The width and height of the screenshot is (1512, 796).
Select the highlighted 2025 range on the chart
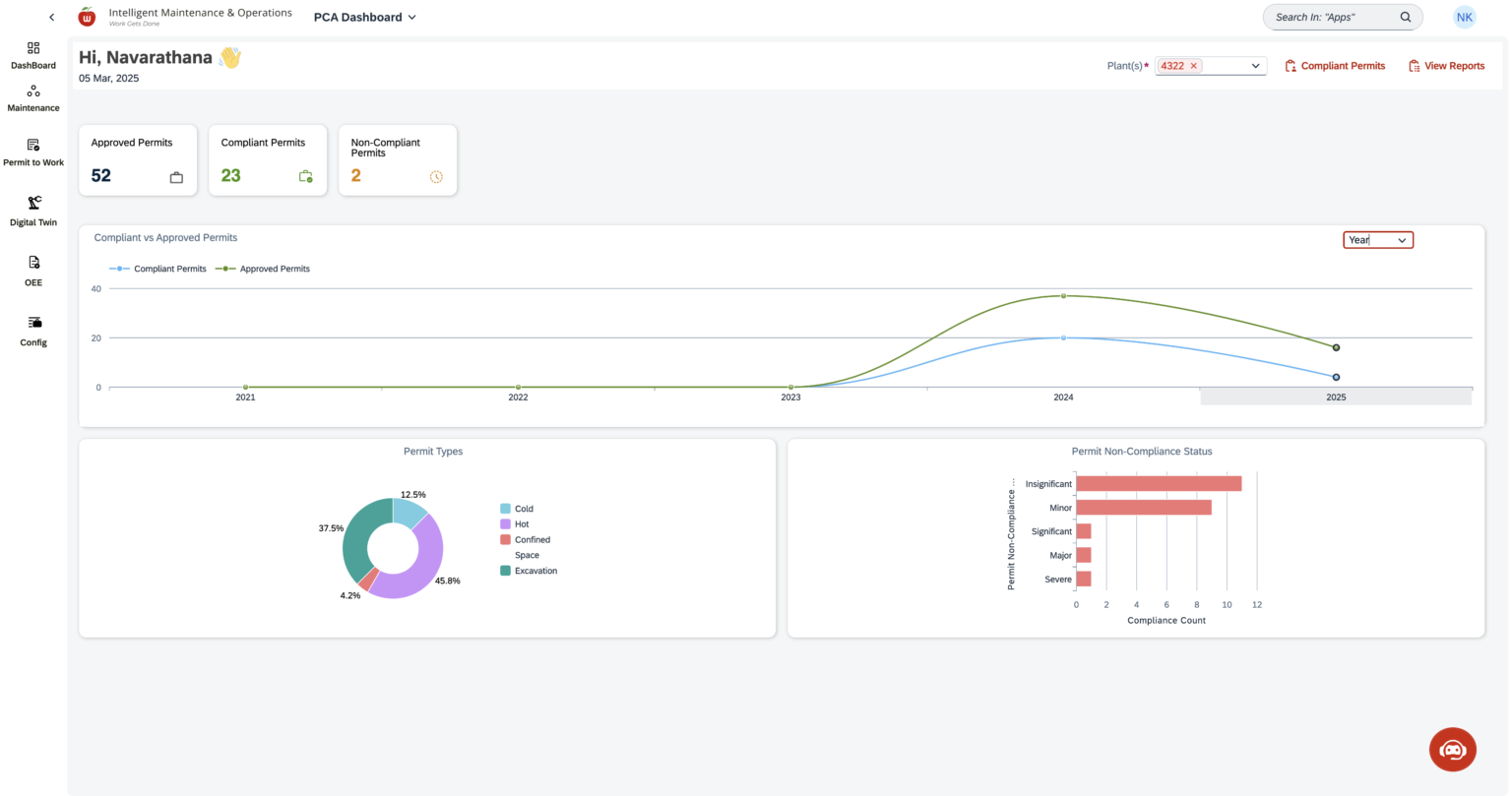click(x=1335, y=397)
